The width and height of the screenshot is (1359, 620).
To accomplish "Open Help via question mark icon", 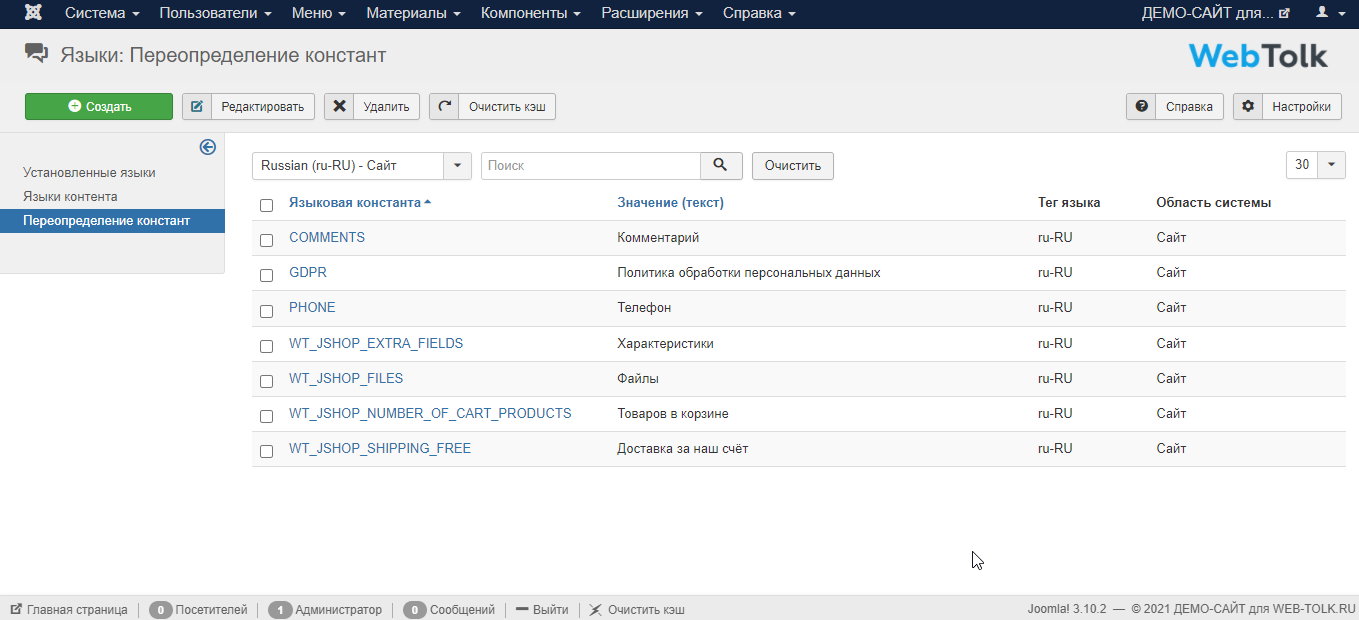I will coord(1141,107).
